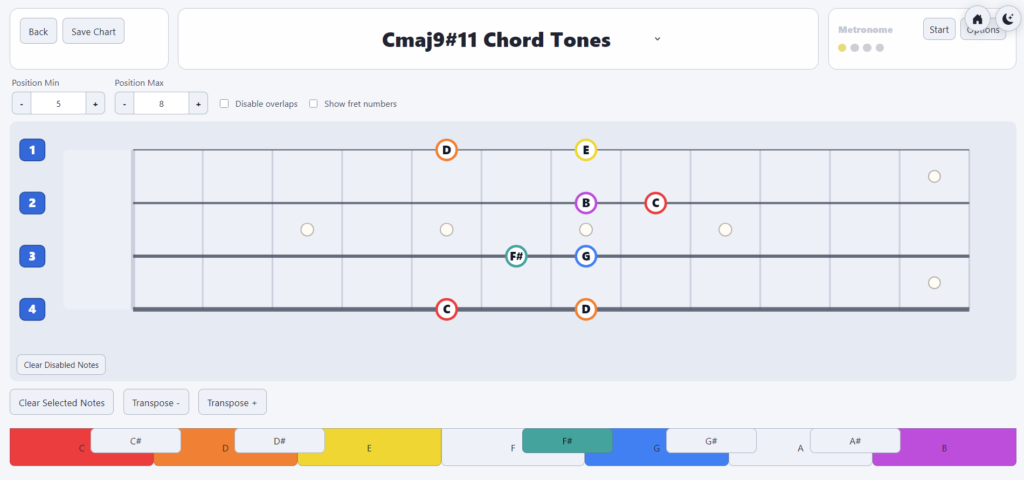1024x480 pixels.
Task: Decrease Position Min with minus button
Action: (x=21, y=103)
